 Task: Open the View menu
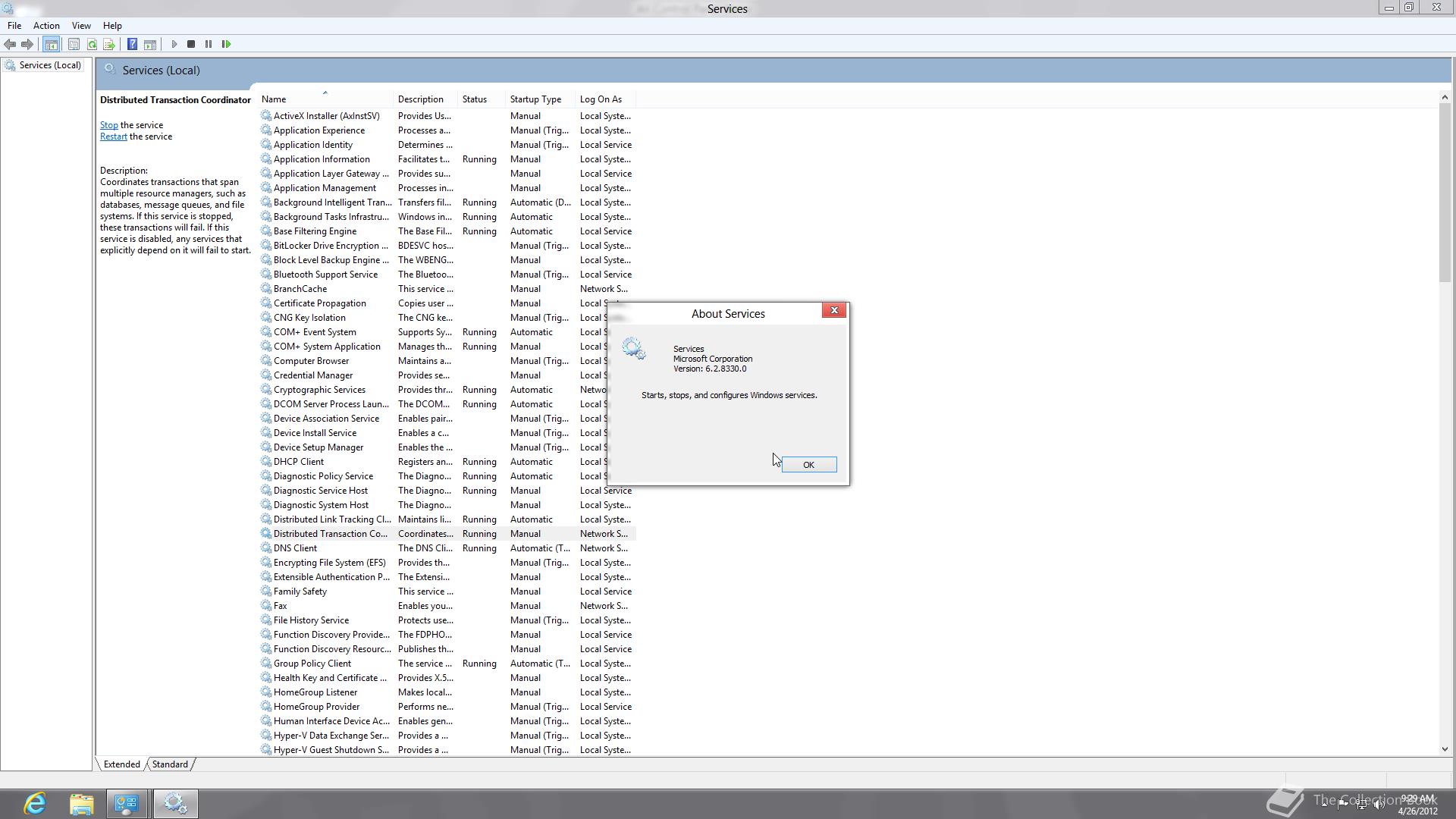(81, 25)
